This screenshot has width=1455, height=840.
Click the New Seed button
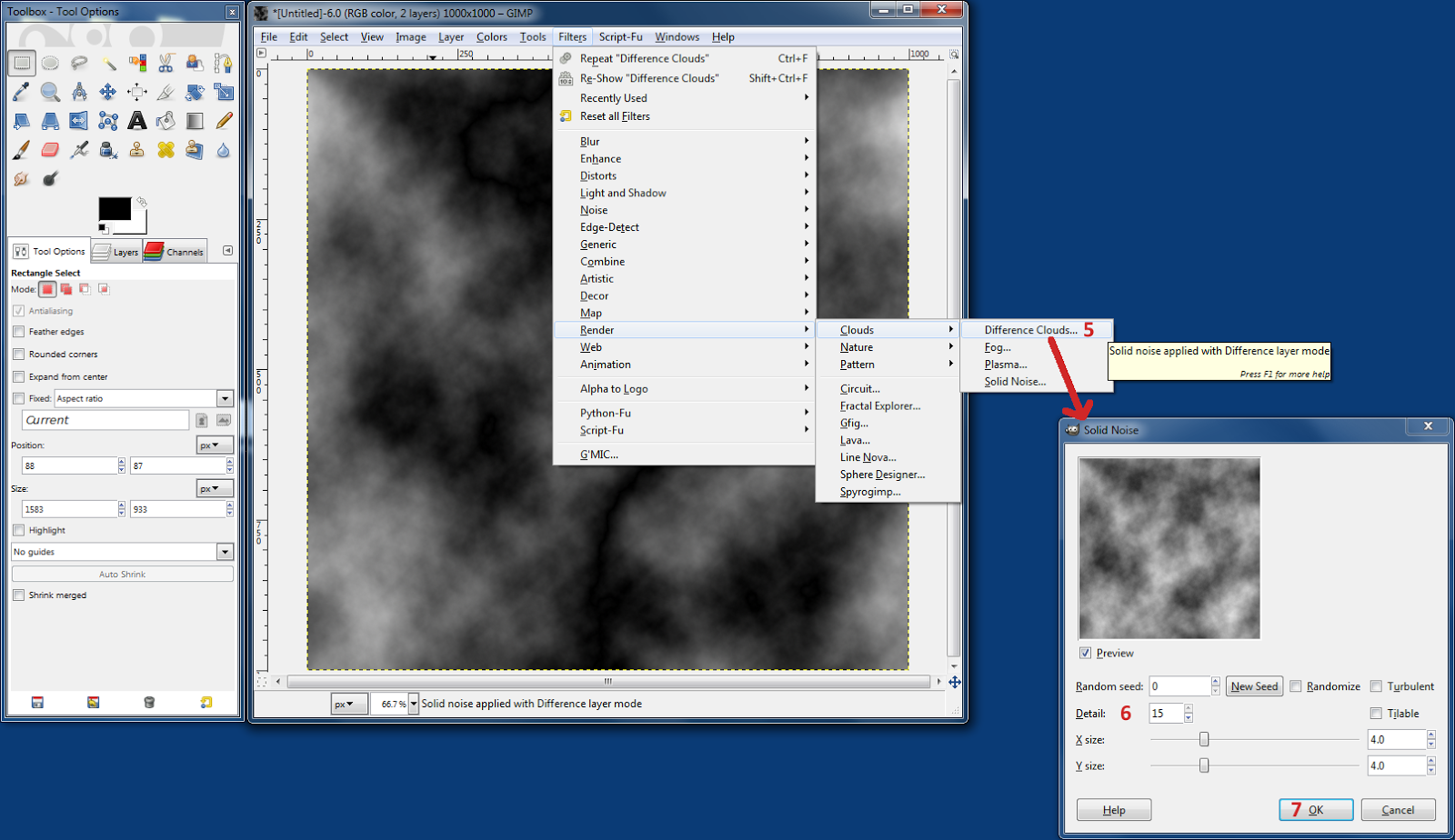coord(1253,686)
